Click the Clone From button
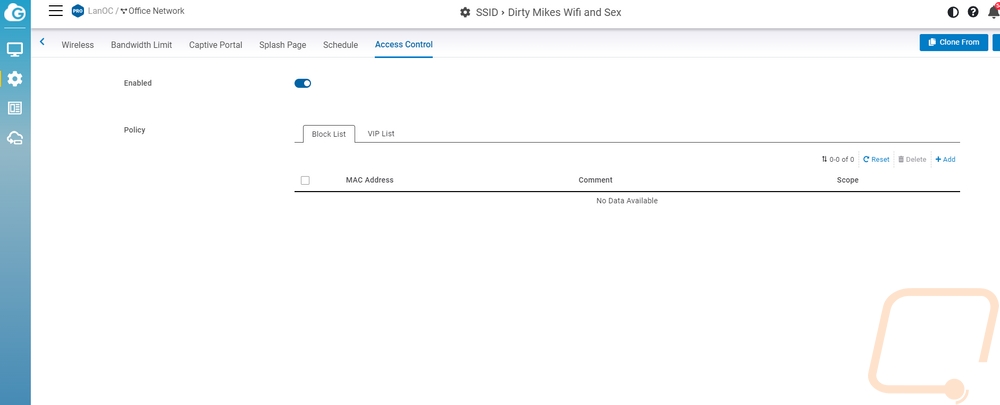1000x405 pixels. (953, 42)
